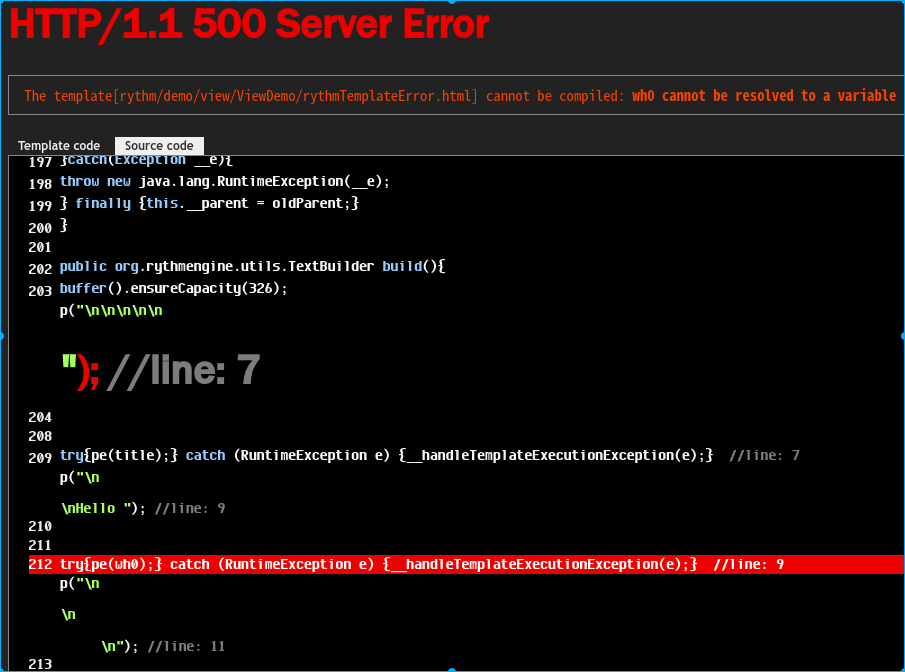The height and width of the screenshot is (672, 905).
Task: Select the TextBuilder build() declaration on line 202
Action: pyautogui.click(x=250, y=266)
